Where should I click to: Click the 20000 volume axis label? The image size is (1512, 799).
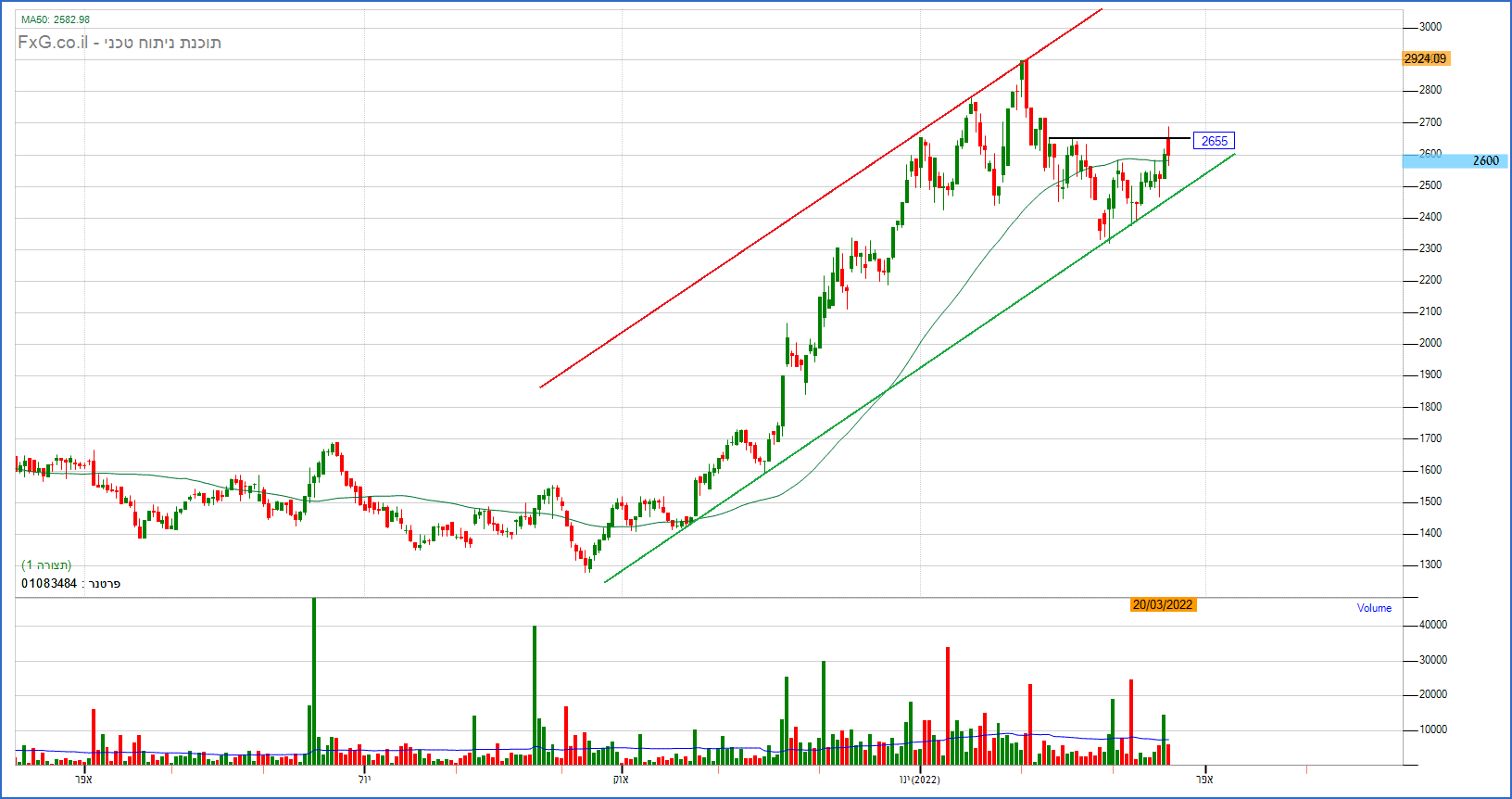click(1433, 694)
